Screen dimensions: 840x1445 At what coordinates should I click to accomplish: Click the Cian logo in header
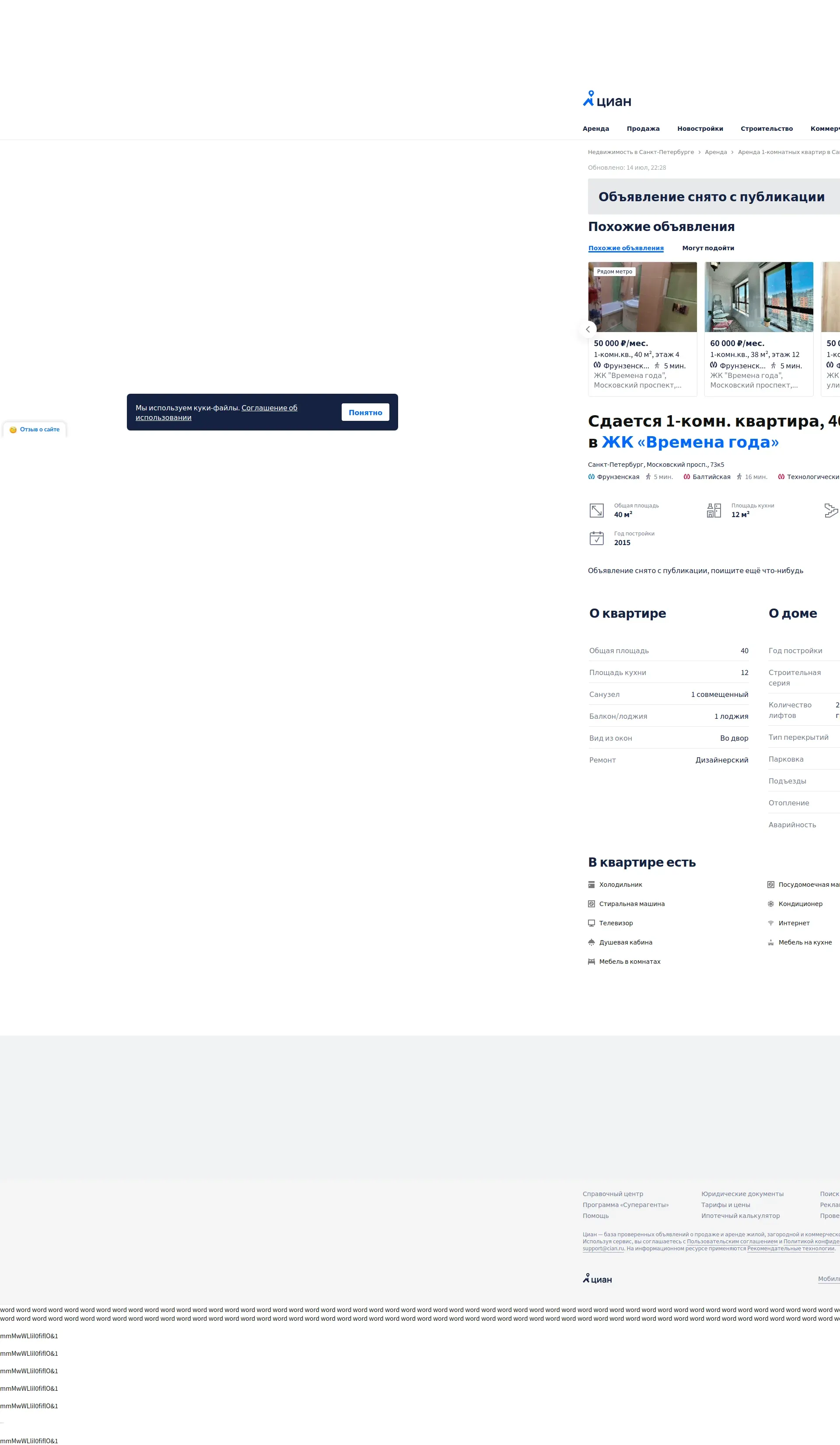[x=607, y=100]
